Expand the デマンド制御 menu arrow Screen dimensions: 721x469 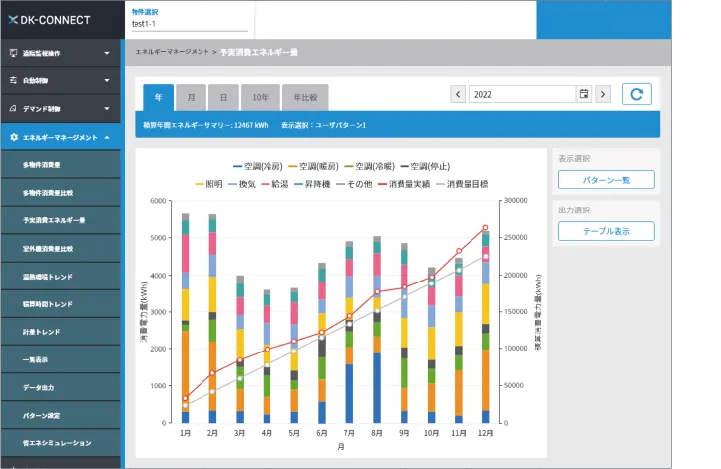pos(106,108)
